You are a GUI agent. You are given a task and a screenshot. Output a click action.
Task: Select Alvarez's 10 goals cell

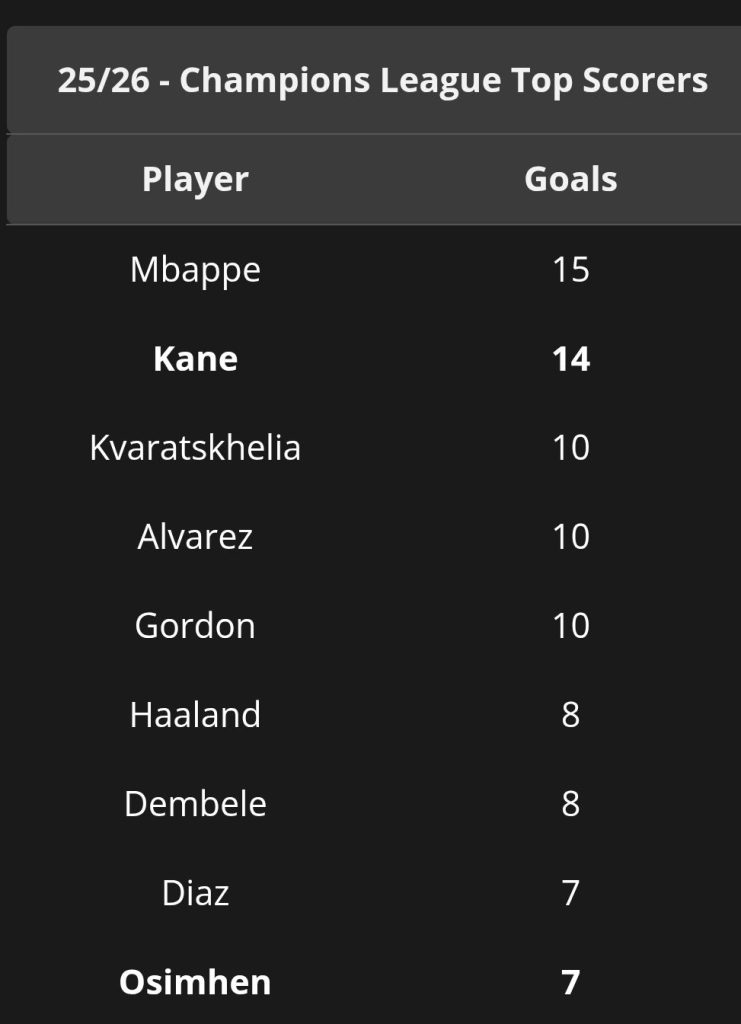571,537
